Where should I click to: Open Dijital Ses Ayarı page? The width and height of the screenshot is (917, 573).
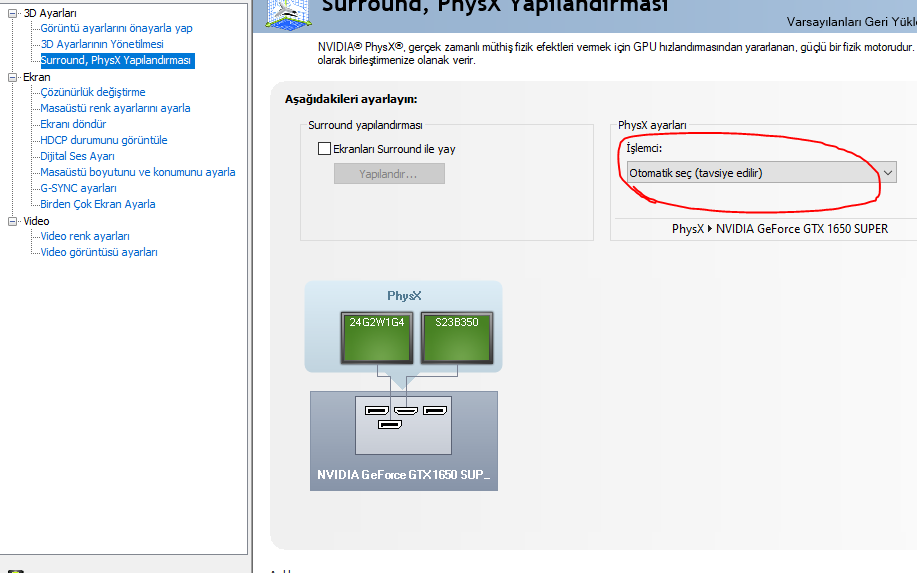77,156
